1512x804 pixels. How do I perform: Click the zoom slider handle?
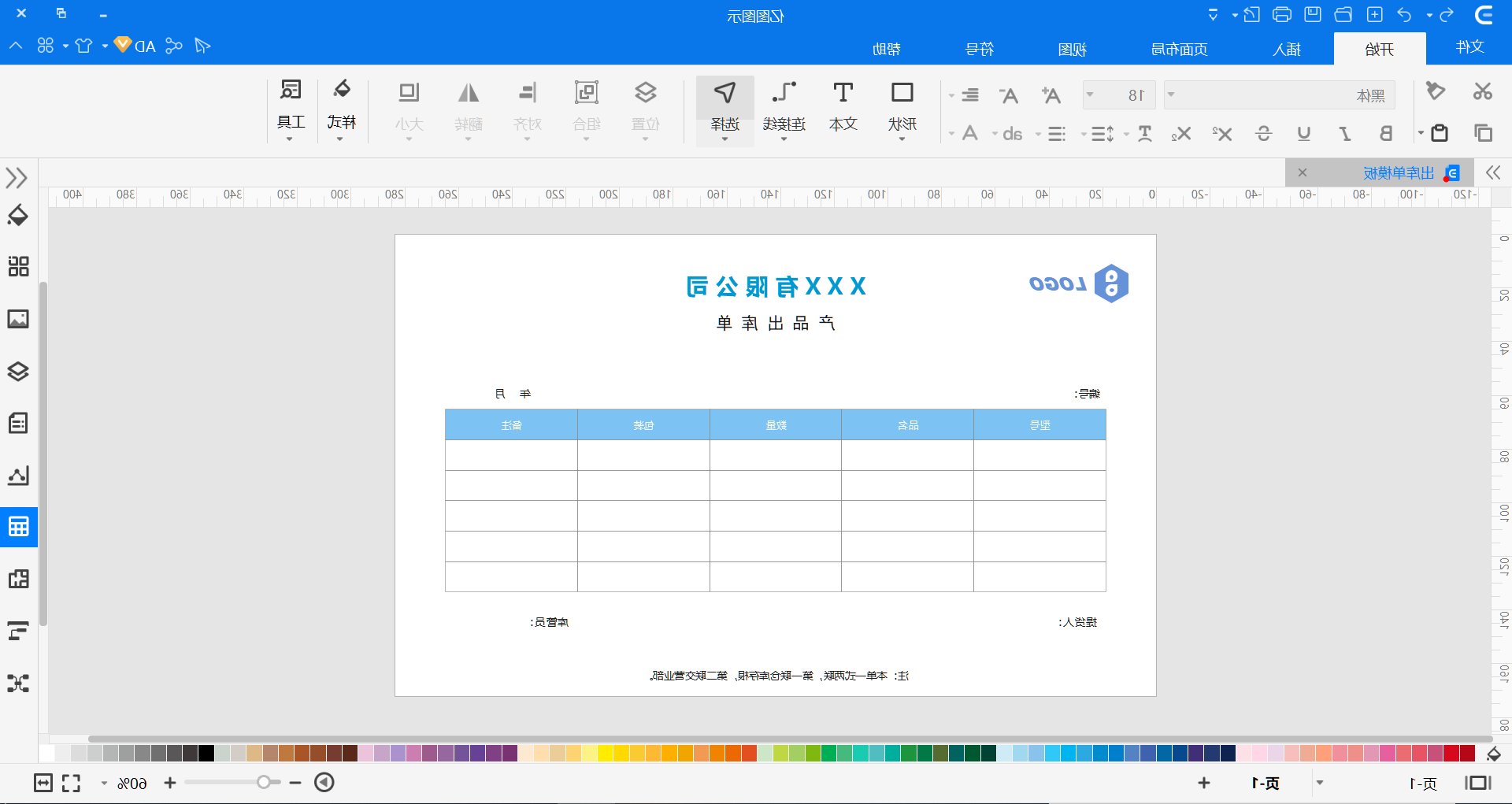(x=264, y=782)
